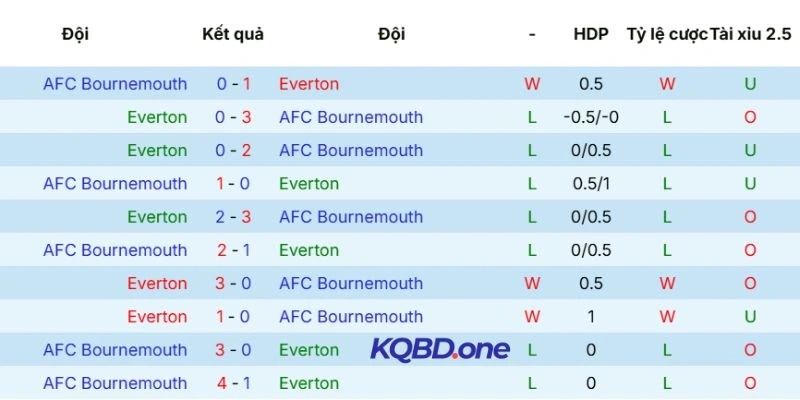800x400 pixels.
Task: Open the 0 - 1 match result
Action: (233, 84)
